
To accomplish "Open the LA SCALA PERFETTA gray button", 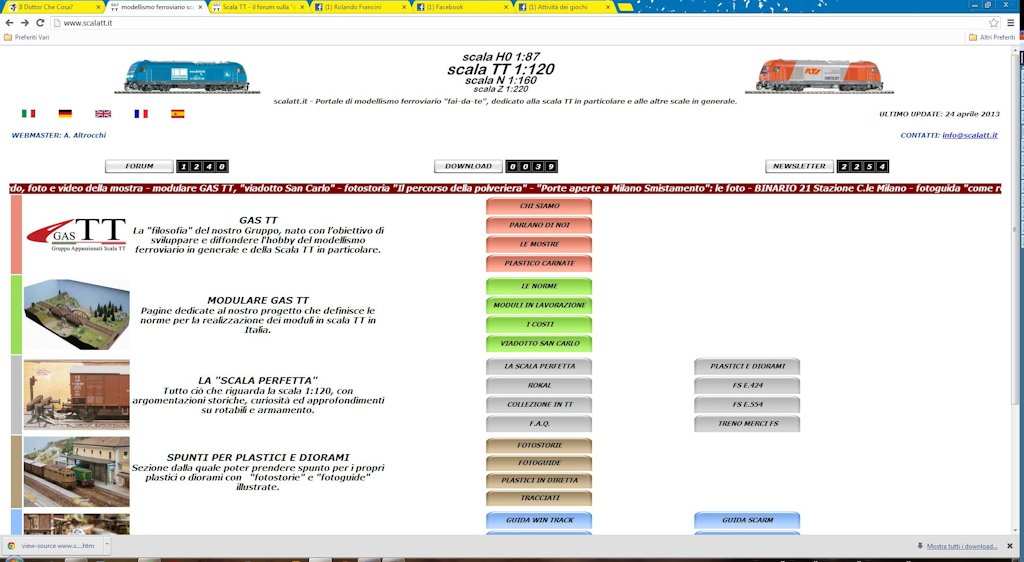I will (x=539, y=367).
